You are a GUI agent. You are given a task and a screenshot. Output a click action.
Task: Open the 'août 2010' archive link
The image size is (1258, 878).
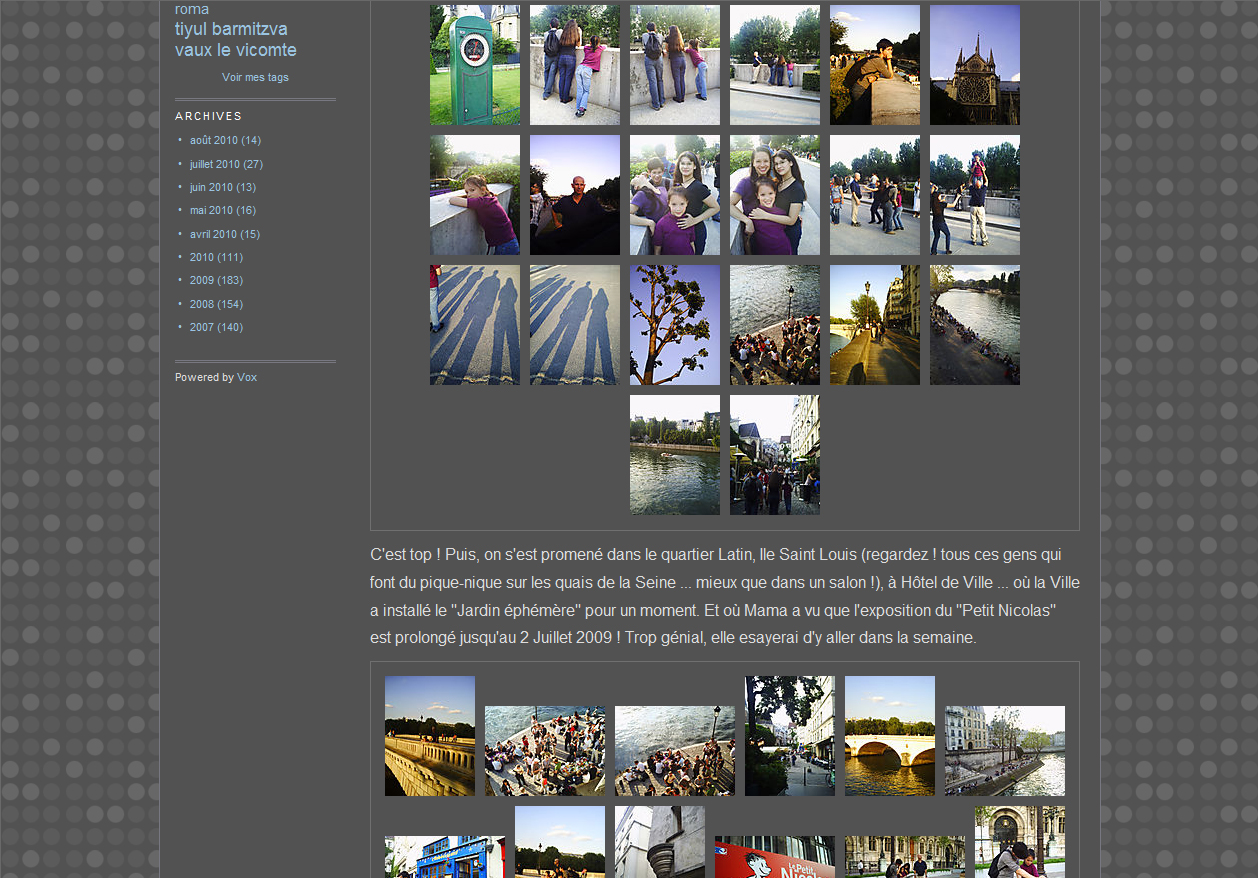click(x=214, y=141)
